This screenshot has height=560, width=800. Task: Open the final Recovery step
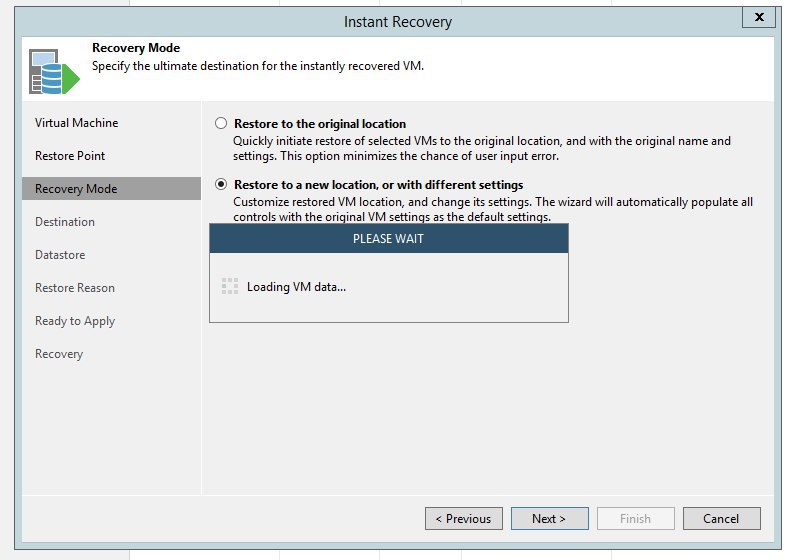pos(59,354)
